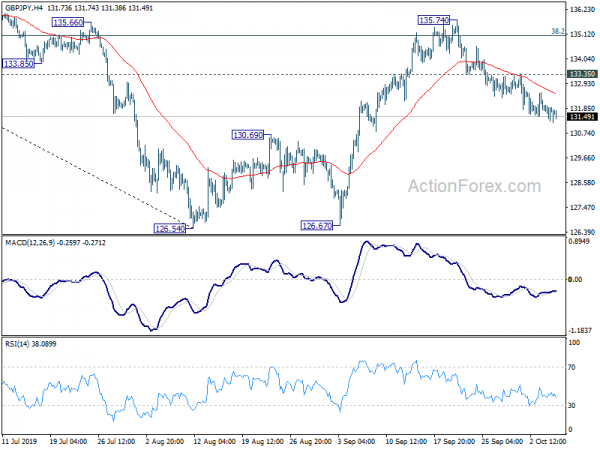Click the 135.120 price axis value

coord(582,34)
